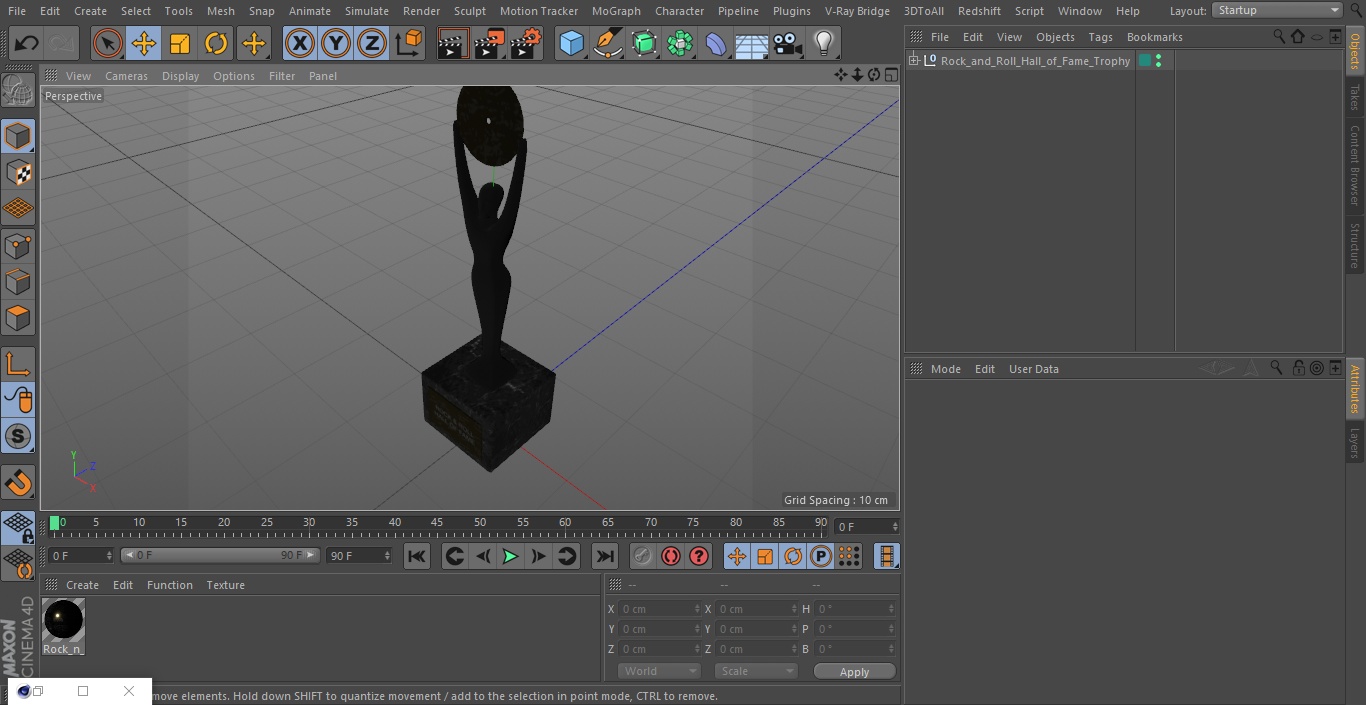1366x705 pixels.
Task: Toggle the Position keyframe recording button
Action: coord(737,556)
